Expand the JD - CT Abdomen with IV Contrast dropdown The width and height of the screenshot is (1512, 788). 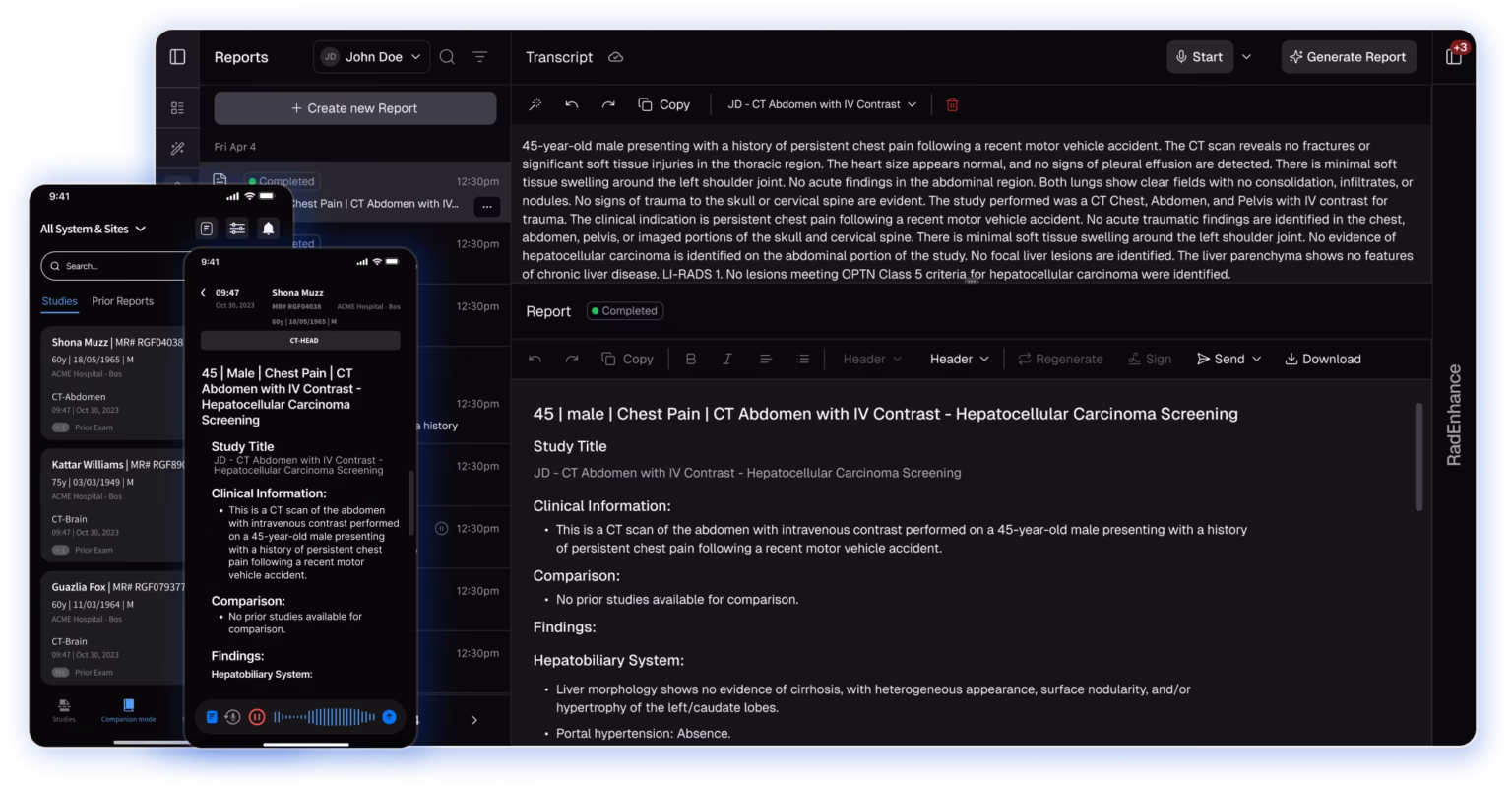821,104
